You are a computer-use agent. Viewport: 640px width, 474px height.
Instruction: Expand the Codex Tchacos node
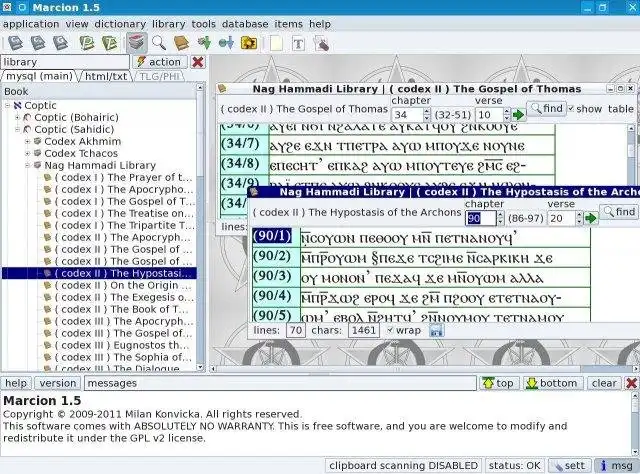coord(28,154)
